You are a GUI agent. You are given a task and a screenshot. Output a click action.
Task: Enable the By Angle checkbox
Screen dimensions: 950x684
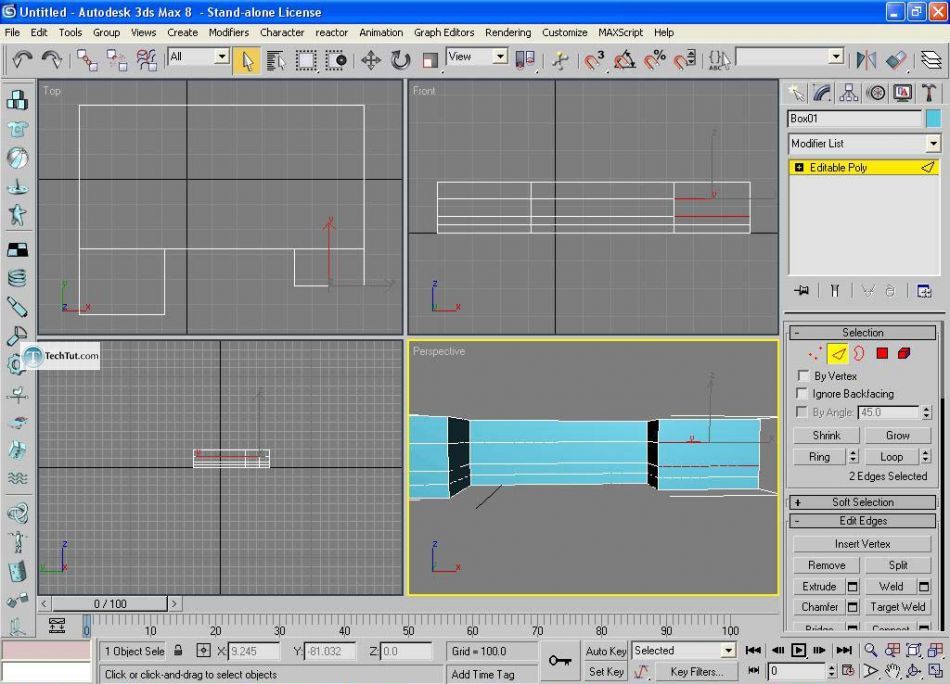pos(802,412)
